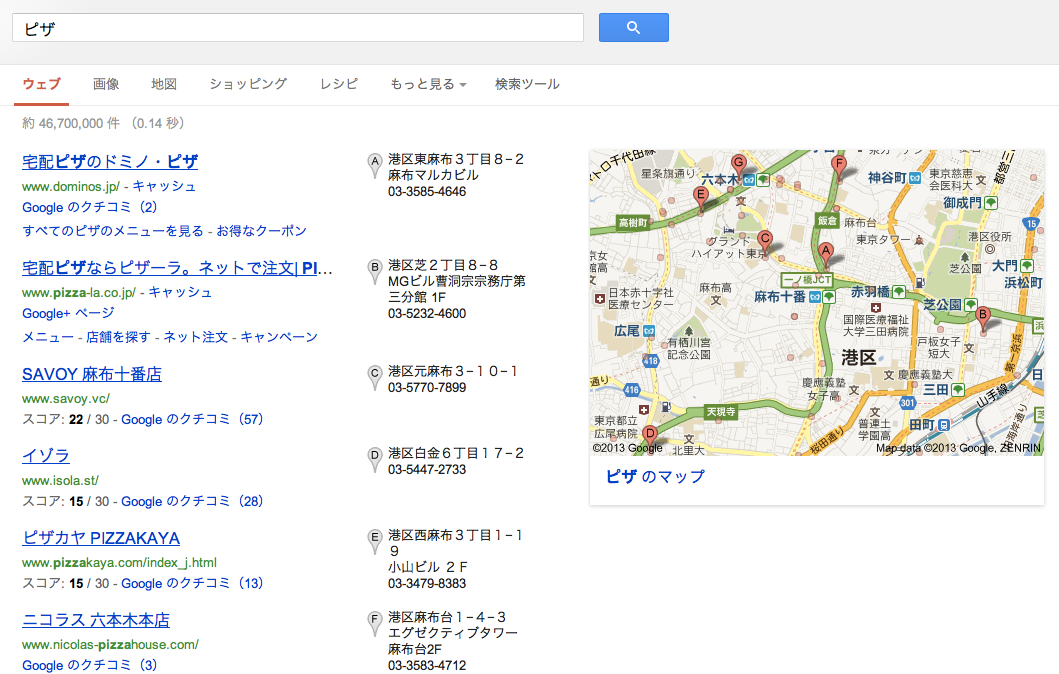Click list marker C beside the SAVOY address

375,378
